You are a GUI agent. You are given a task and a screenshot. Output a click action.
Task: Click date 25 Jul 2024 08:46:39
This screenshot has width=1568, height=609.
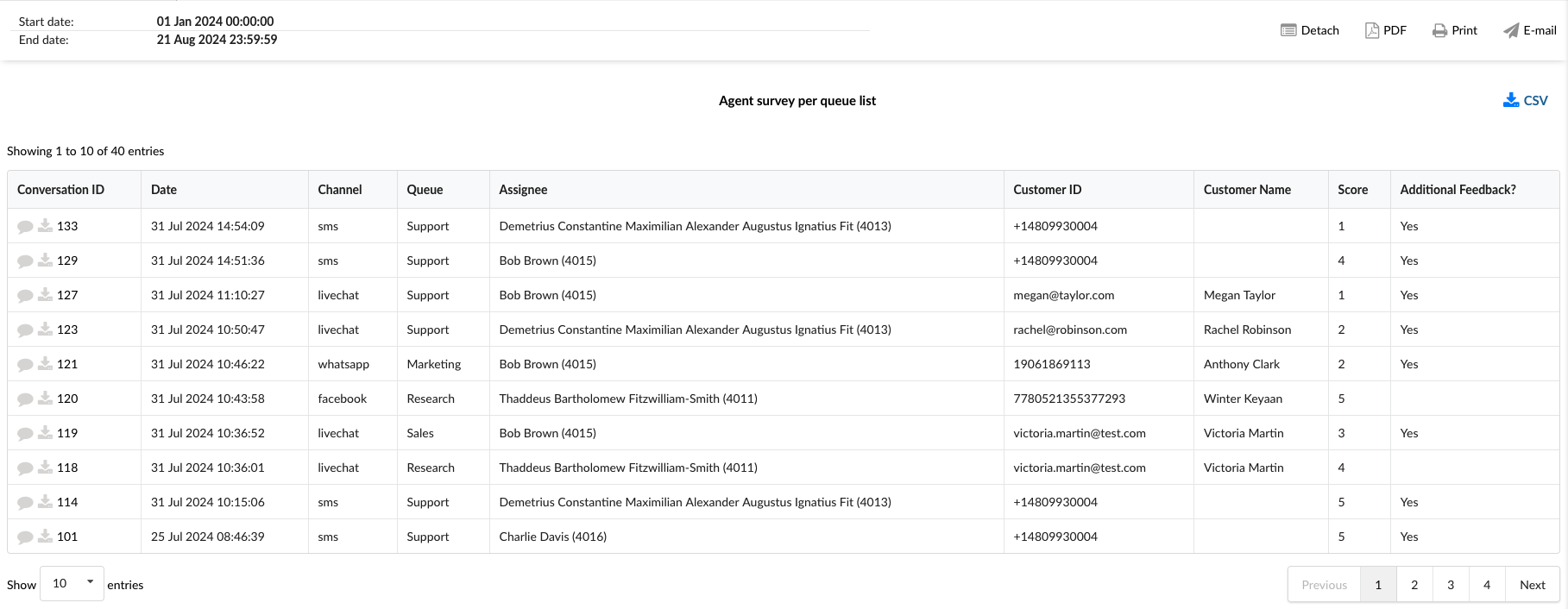tap(208, 537)
